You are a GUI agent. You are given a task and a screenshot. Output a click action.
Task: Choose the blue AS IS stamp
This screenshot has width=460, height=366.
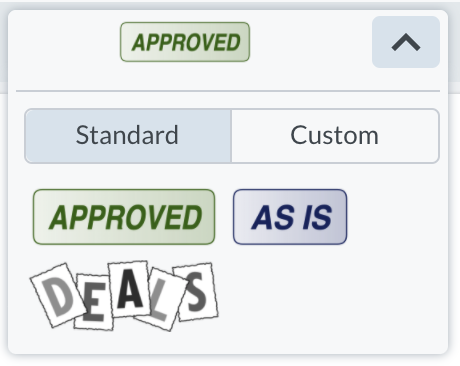point(290,217)
